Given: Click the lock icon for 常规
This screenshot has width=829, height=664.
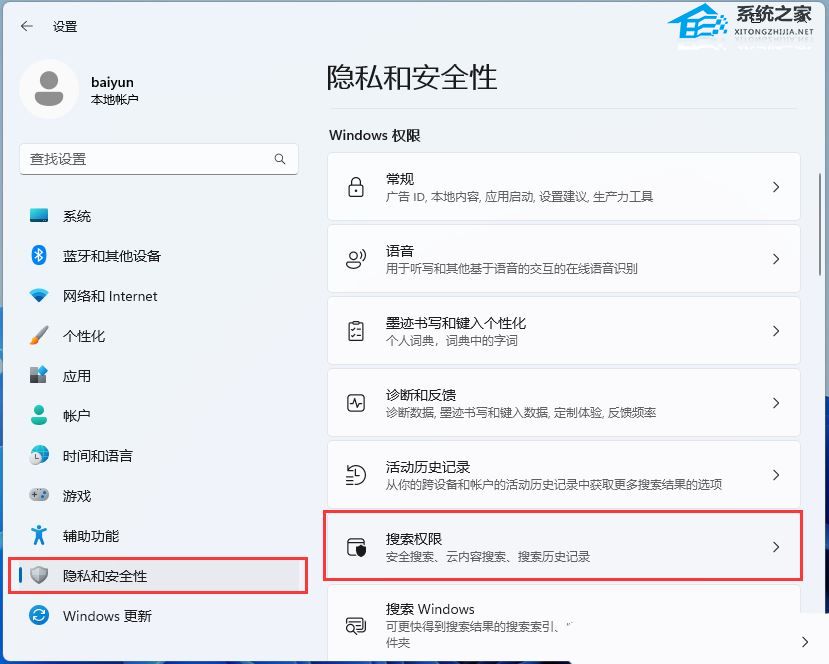Looking at the screenshot, I should point(356,187).
